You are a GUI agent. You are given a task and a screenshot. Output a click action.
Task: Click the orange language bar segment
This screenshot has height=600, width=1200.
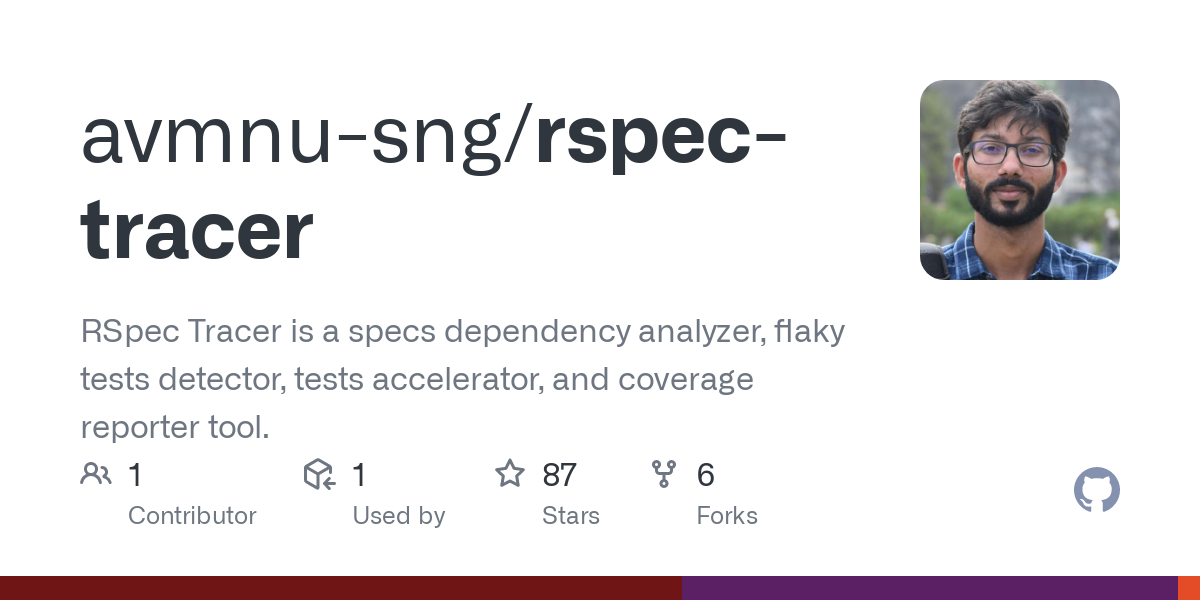click(x=1189, y=588)
